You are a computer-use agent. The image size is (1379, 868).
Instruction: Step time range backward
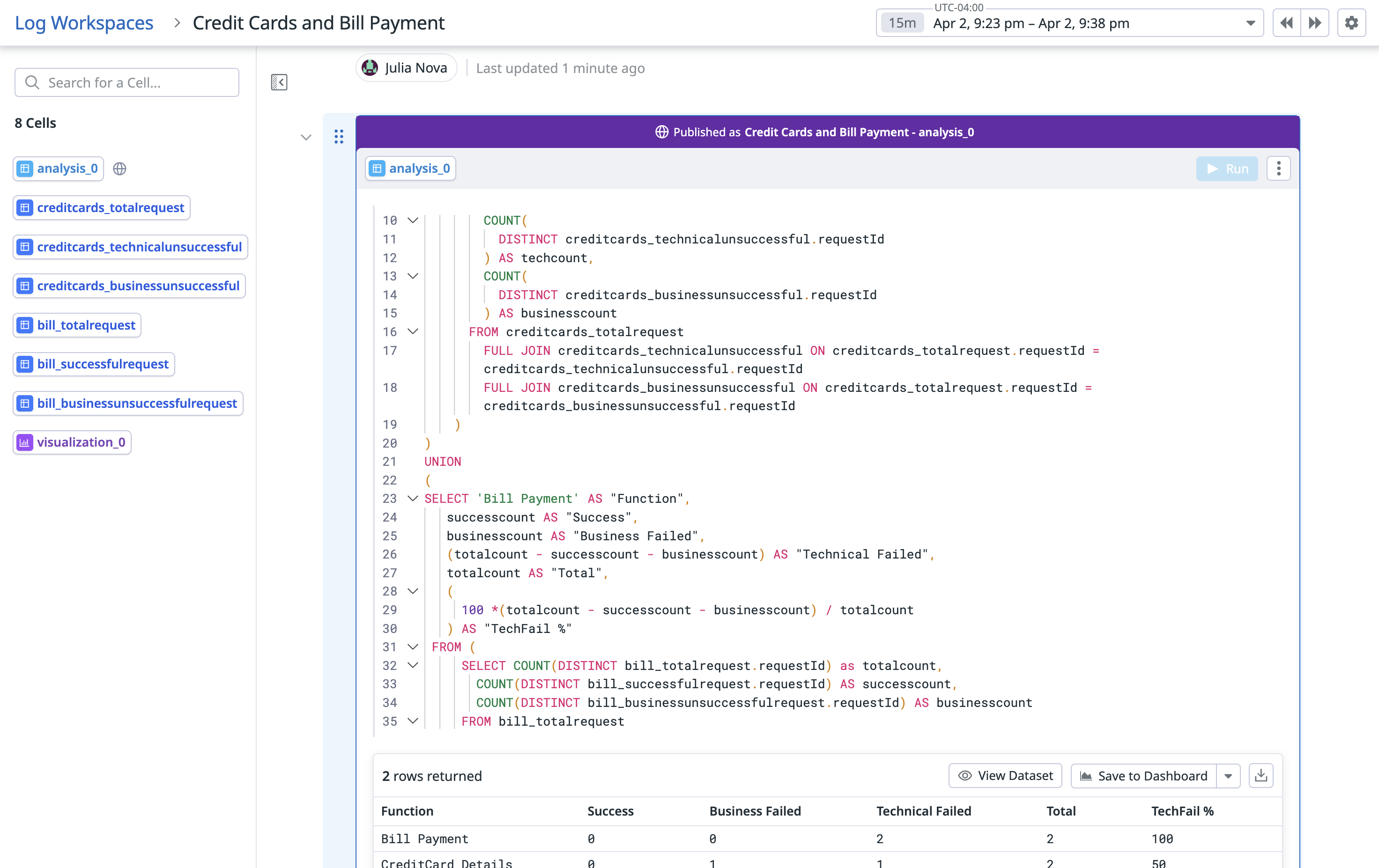1286,23
